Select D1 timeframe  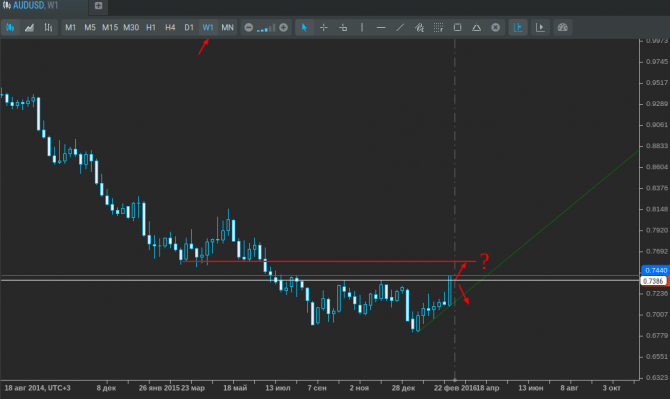coord(189,28)
